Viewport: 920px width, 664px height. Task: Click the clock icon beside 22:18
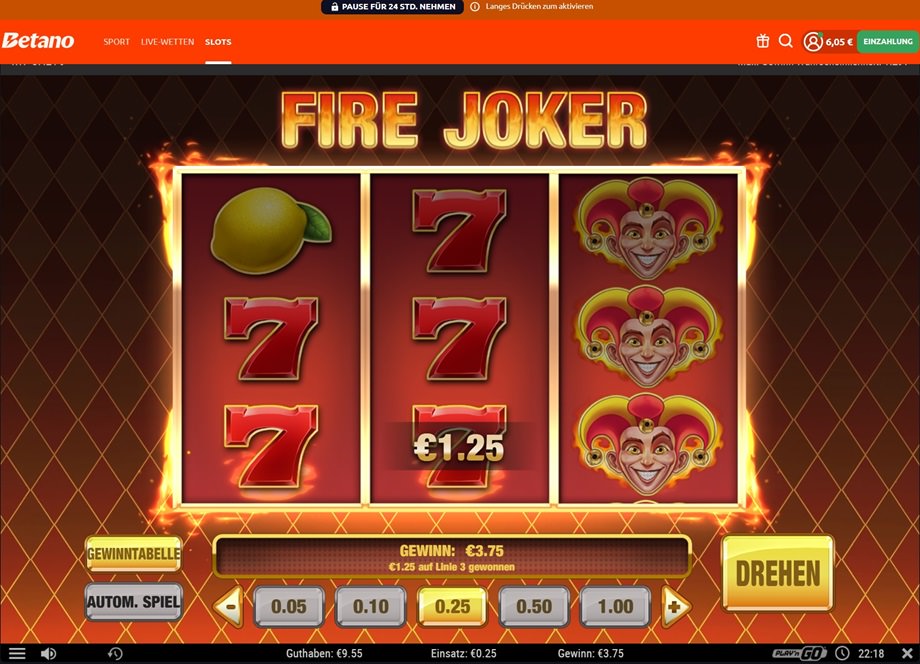click(x=842, y=653)
